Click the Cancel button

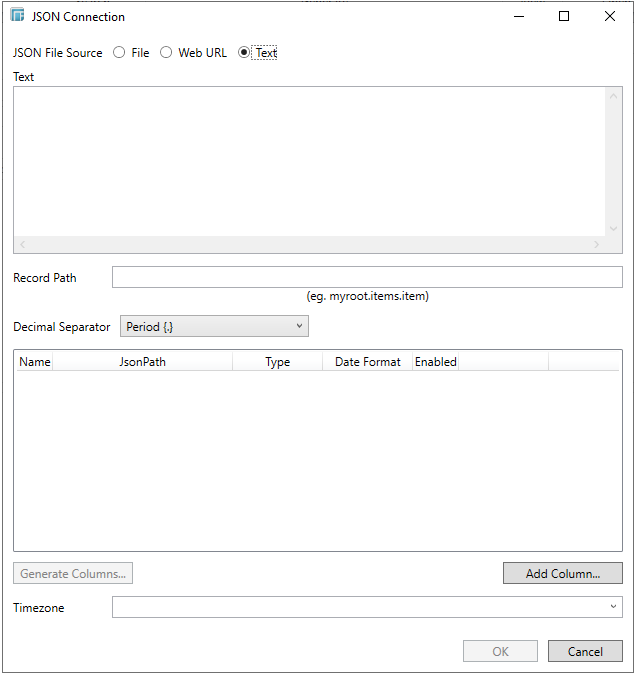point(585,652)
